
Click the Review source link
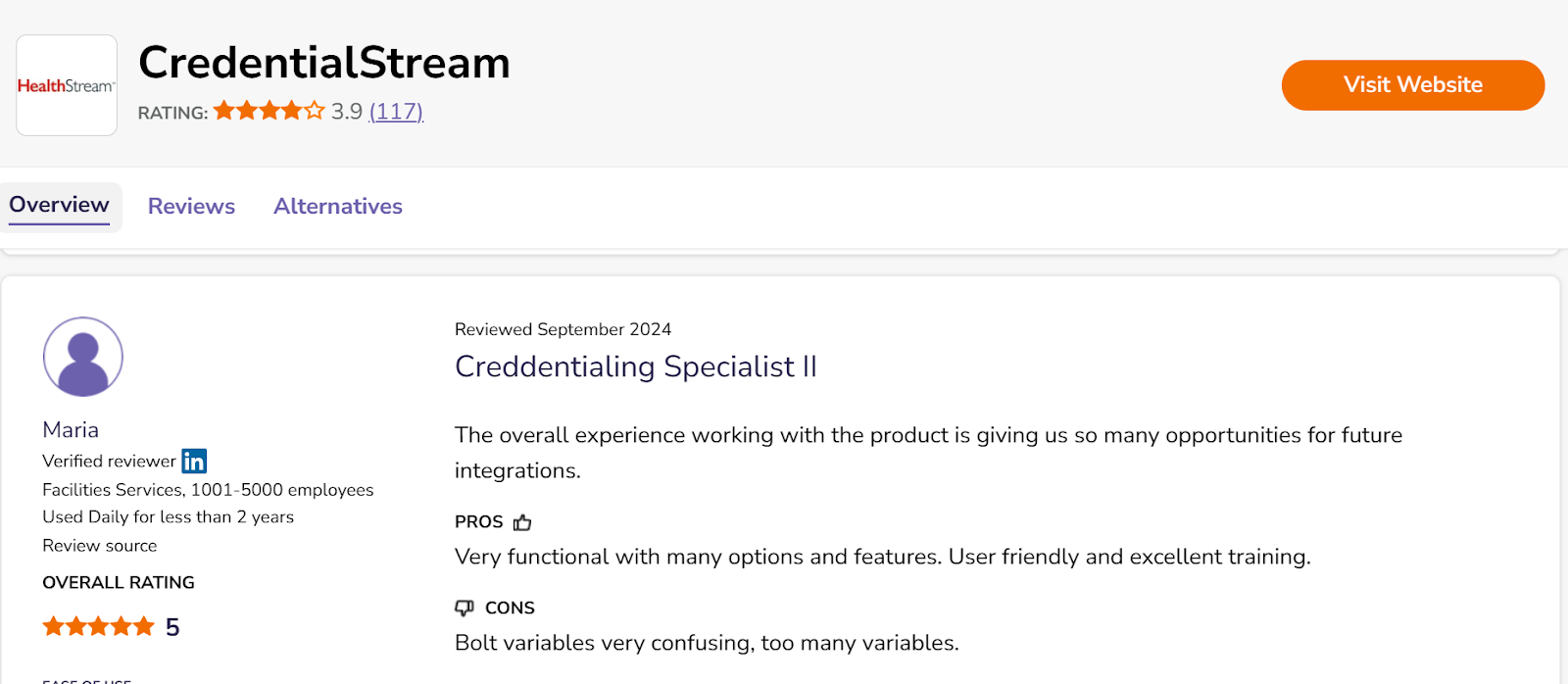tap(100, 546)
